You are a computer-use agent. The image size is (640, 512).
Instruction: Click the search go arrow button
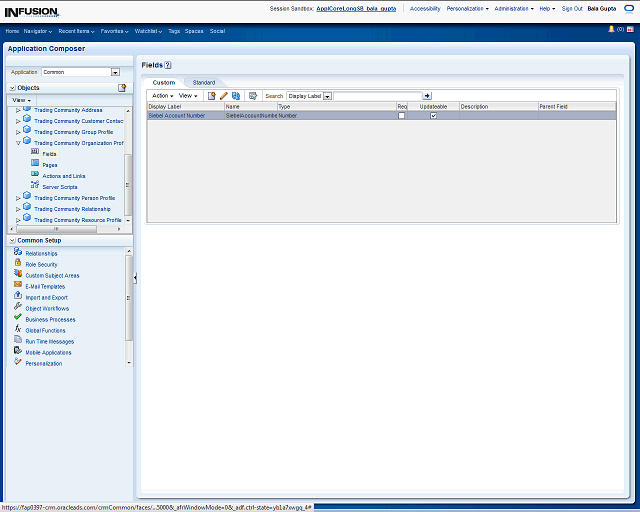coord(427,96)
